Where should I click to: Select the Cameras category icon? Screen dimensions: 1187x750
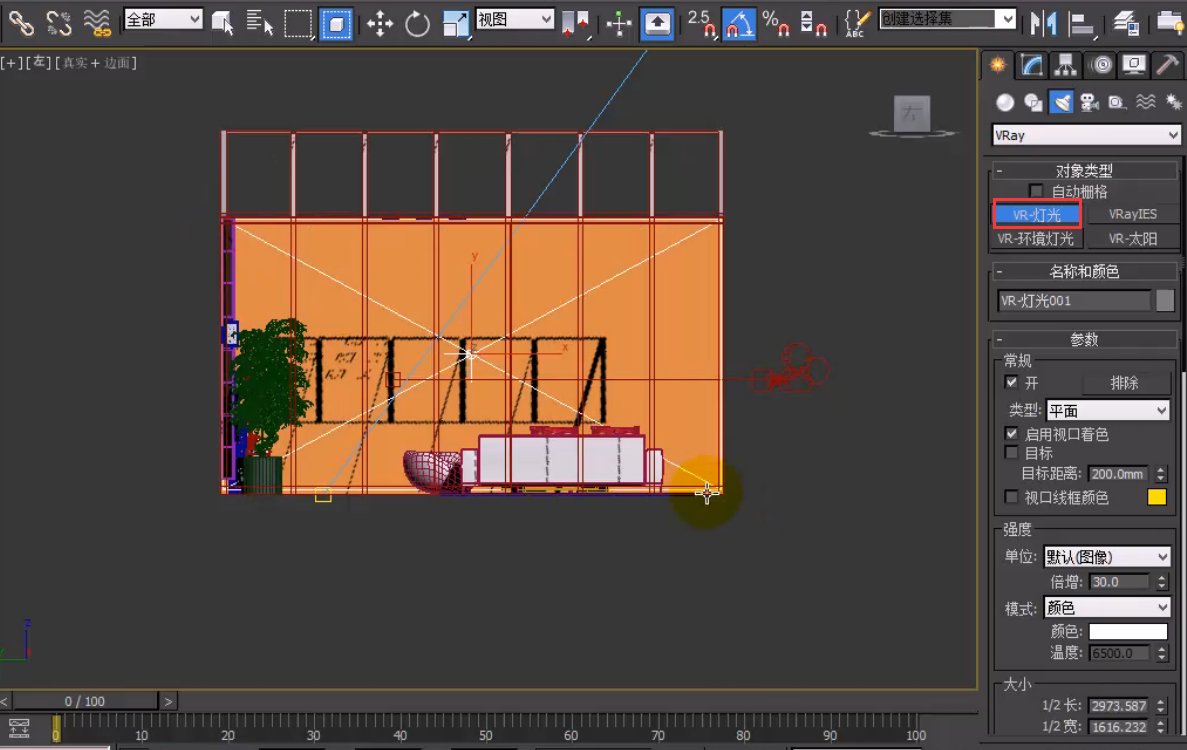pos(1090,102)
